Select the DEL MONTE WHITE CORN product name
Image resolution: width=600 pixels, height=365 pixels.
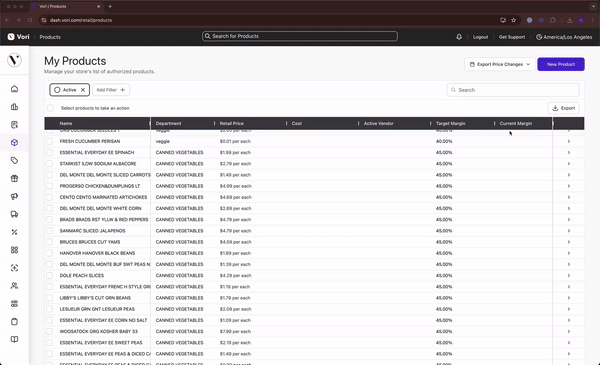(x=100, y=209)
